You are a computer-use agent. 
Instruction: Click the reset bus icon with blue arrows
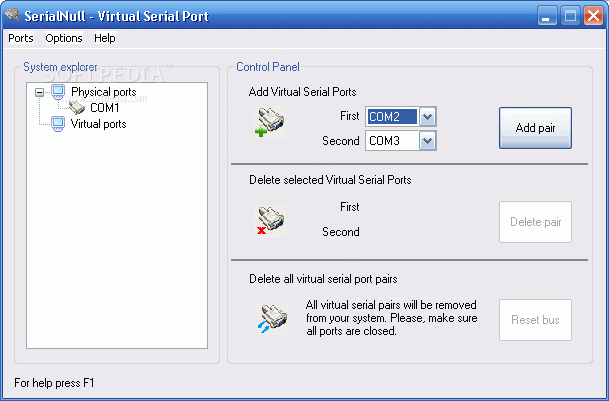coord(273,319)
